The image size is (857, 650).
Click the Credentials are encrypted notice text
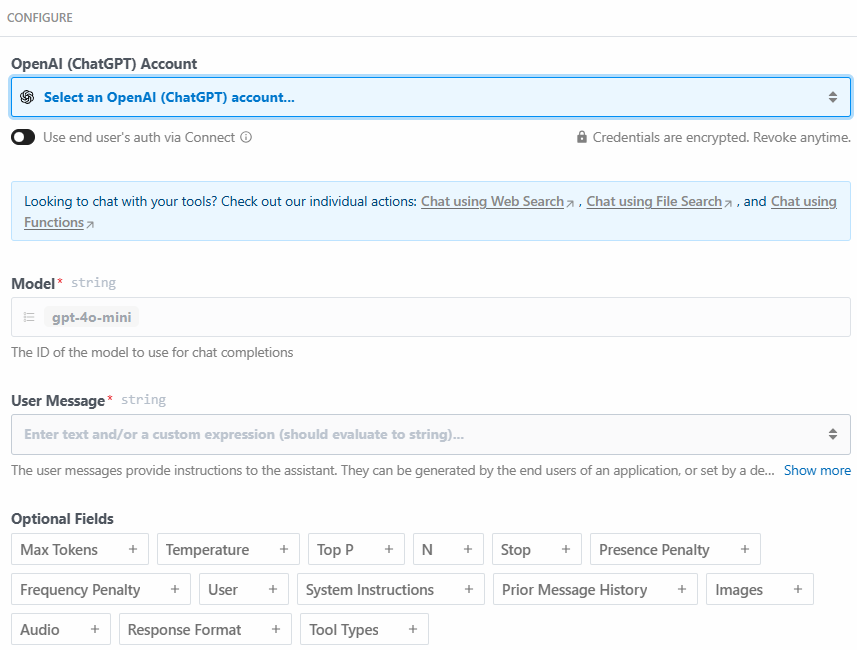click(721, 137)
